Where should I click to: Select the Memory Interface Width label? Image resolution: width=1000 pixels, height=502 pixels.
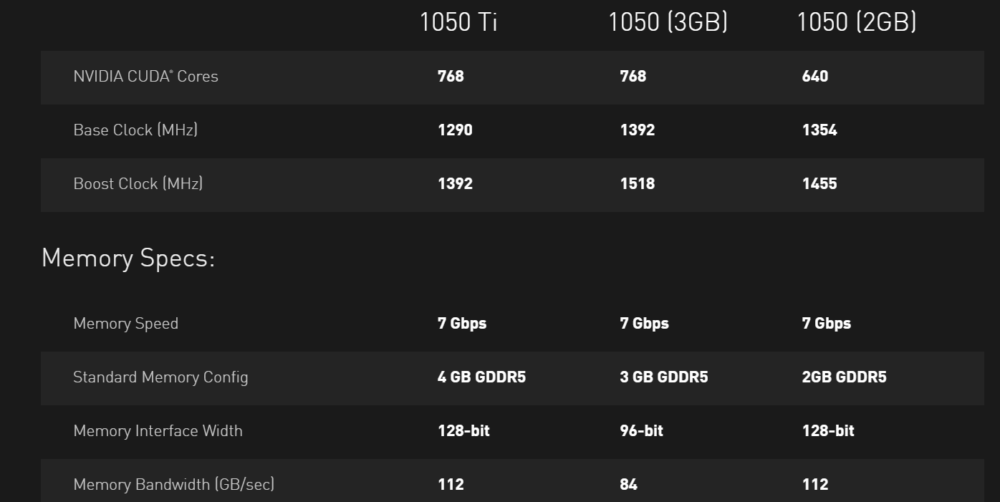[x=158, y=431]
